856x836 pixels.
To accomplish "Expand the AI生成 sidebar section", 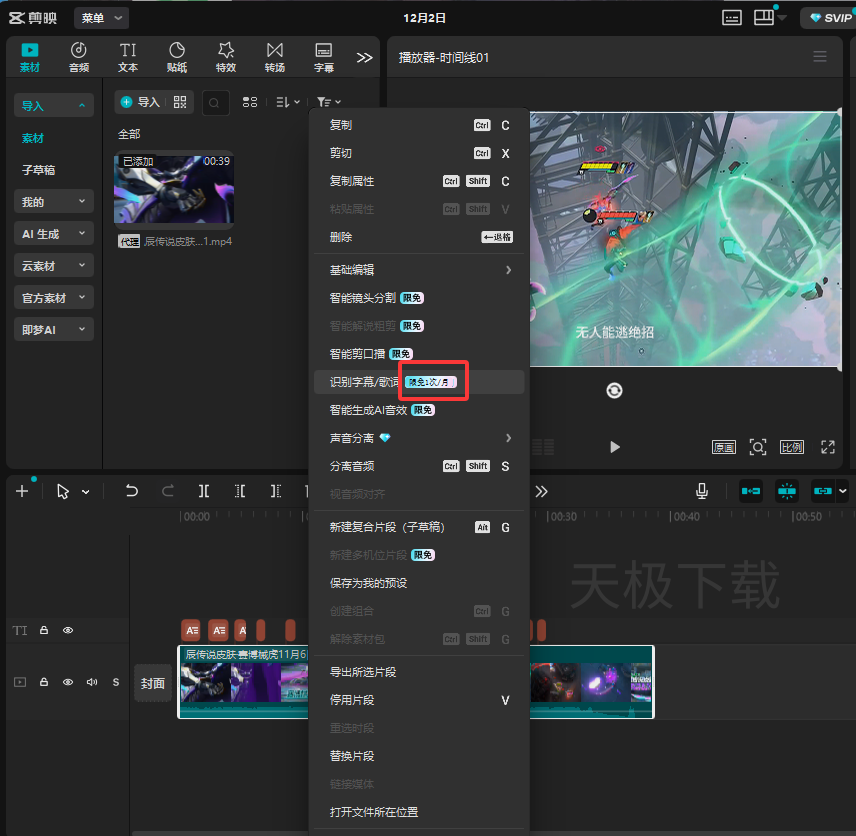I will pyautogui.click(x=54, y=234).
